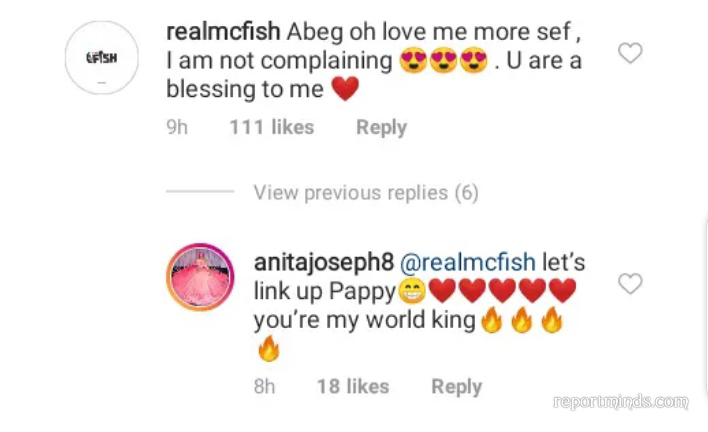Like anitajoseph8's reply with heart icon
Viewport: 708px width, 432px height.
(629, 285)
